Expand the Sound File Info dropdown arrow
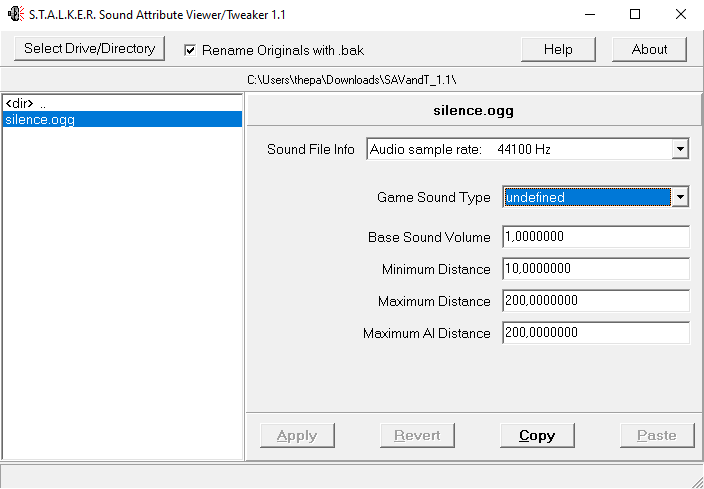Screen dimensions: 704x489 [680, 149]
